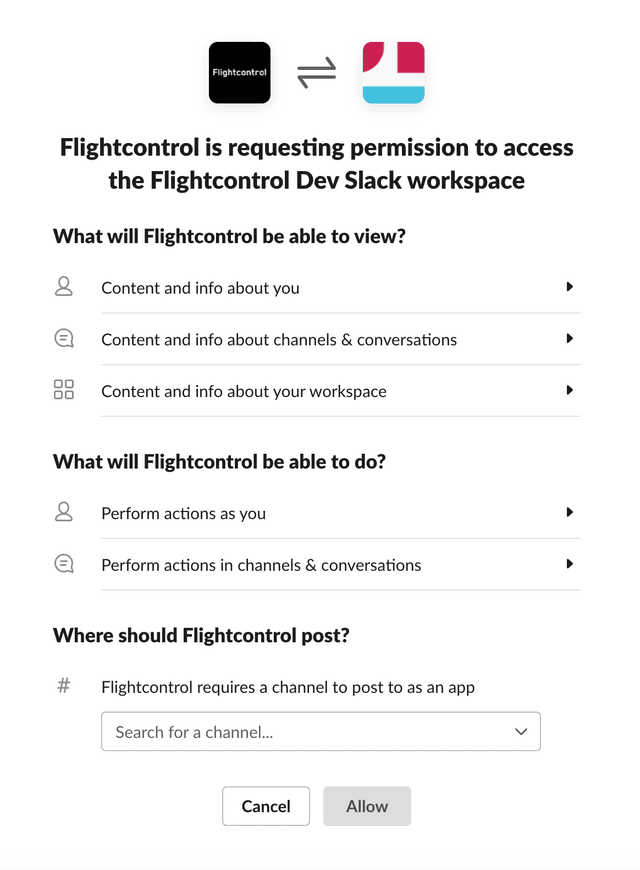This screenshot has width=640, height=870.
Task: Expand 'Content and info about your workspace'
Action: tap(571, 390)
